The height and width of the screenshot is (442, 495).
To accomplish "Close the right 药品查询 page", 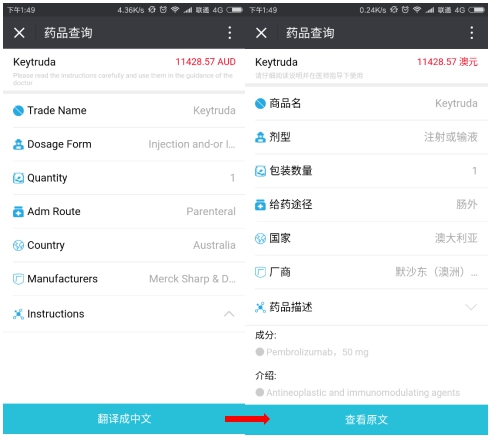I will [x=261, y=33].
